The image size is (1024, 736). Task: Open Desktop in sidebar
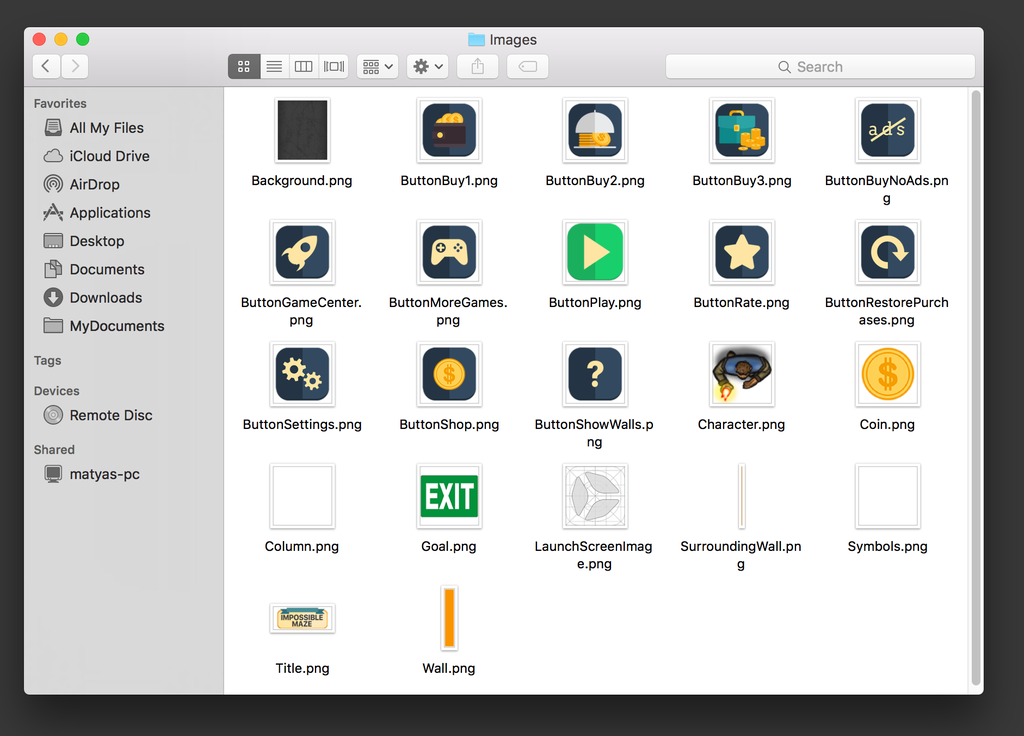(x=84, y=241)
